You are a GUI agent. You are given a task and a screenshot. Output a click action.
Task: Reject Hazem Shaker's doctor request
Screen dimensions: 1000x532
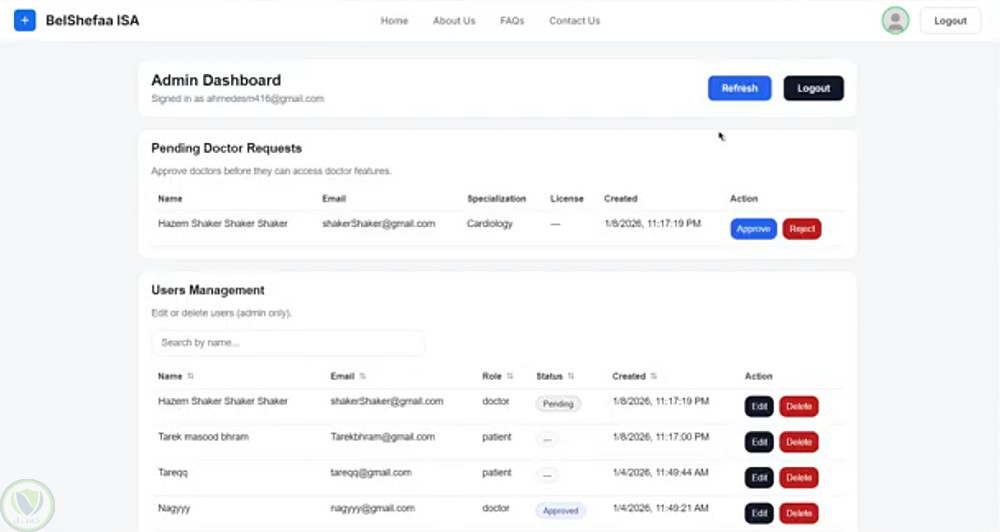click(802, 229)
